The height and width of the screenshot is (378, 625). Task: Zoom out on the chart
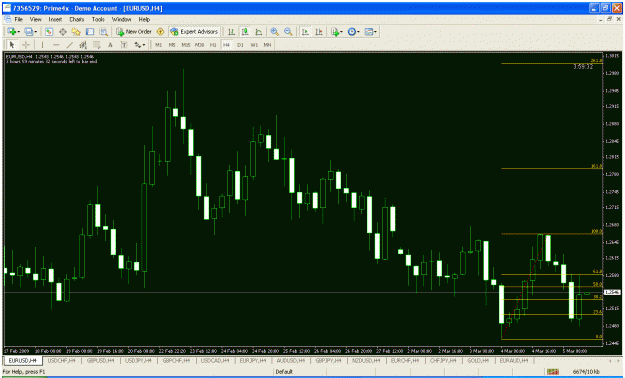(x=288, y=32)
